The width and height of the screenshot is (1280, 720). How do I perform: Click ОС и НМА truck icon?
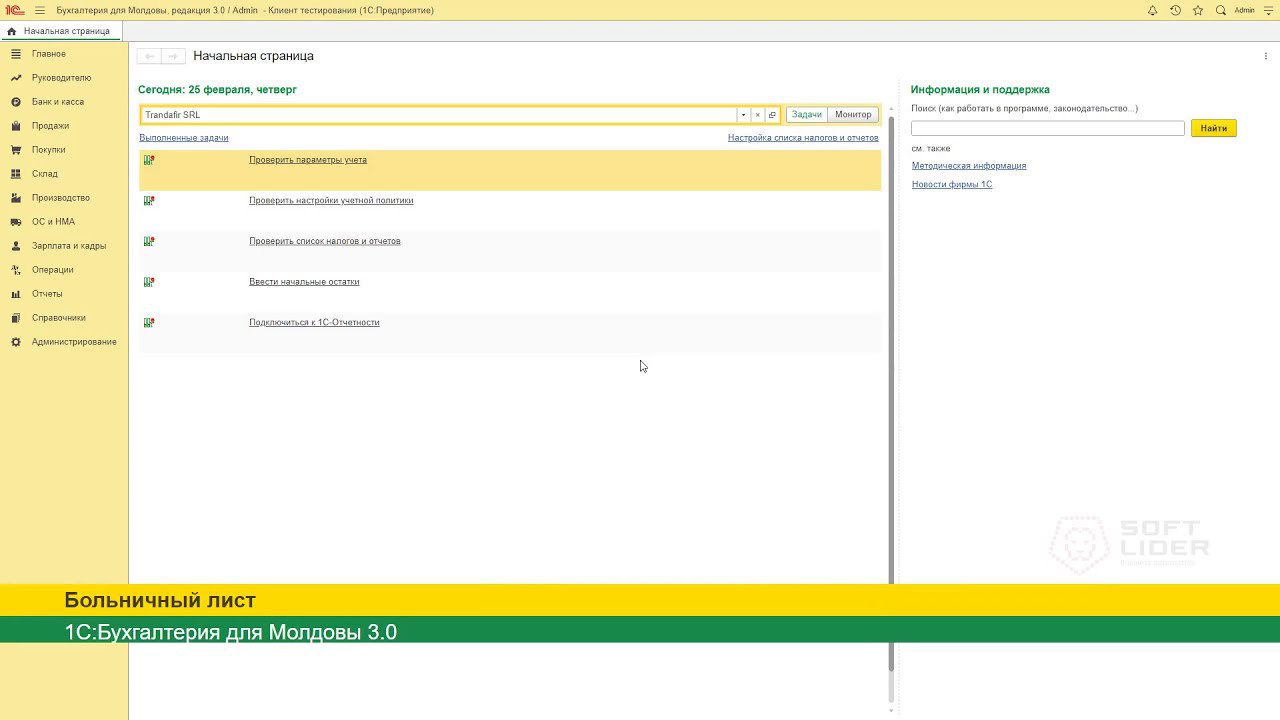pyautogui.click(x=16, y=222)
